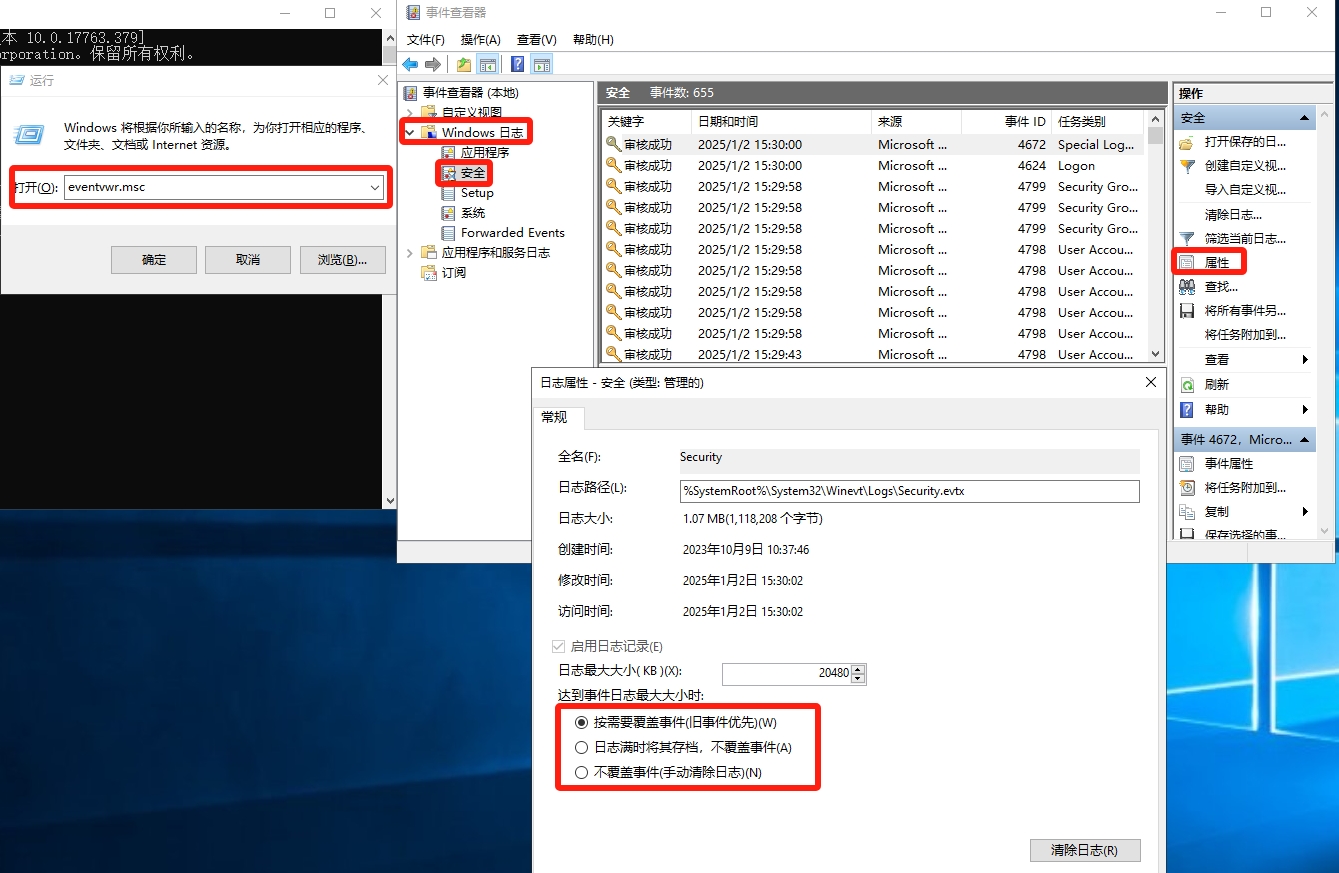1339x873 pixels.
Task: Collapse the Windows 日志 tree node
Action: coord(408,131)
